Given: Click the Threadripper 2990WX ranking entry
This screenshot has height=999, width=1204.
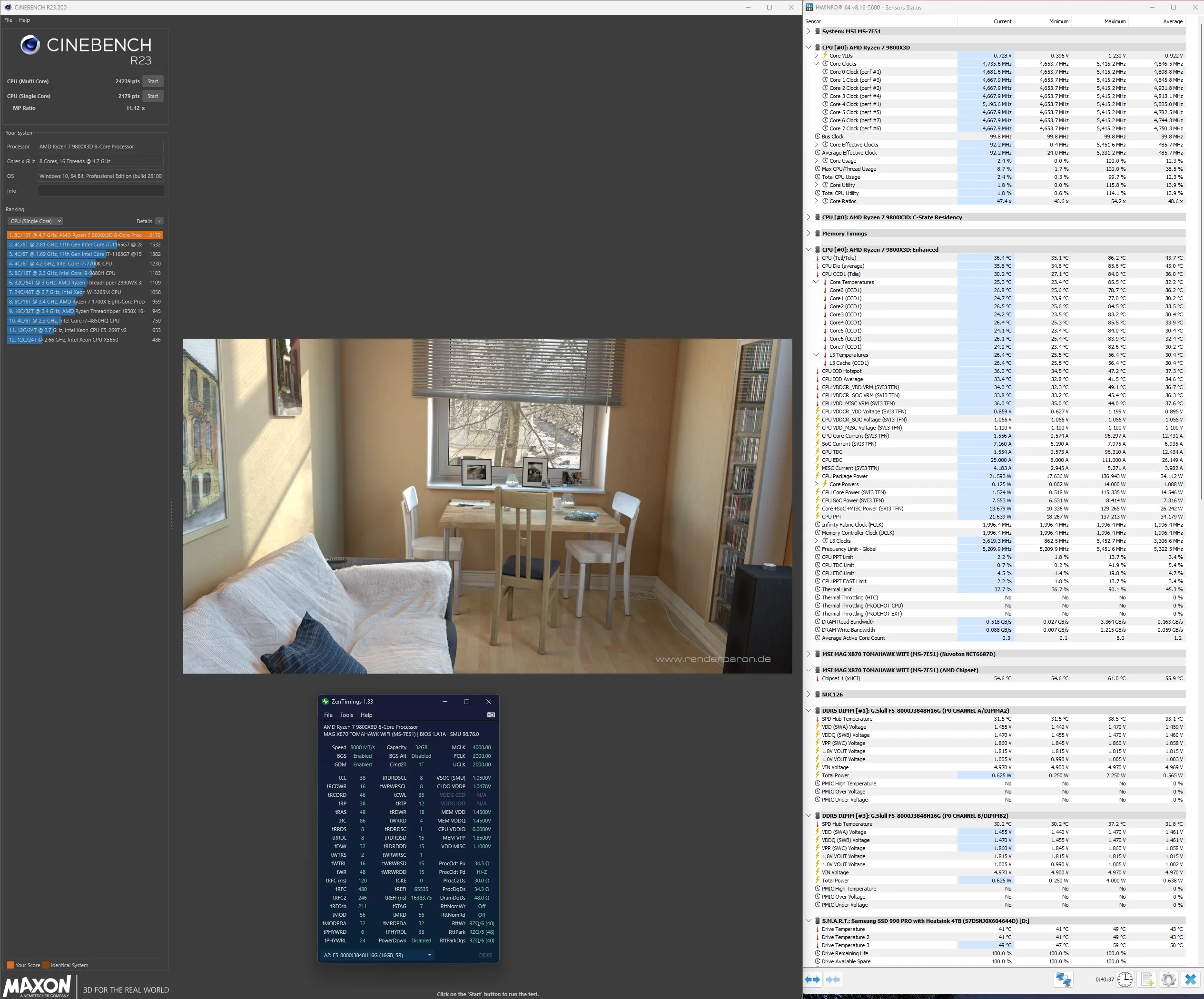Looking at the screenshot, I should (x=85, y=283).
